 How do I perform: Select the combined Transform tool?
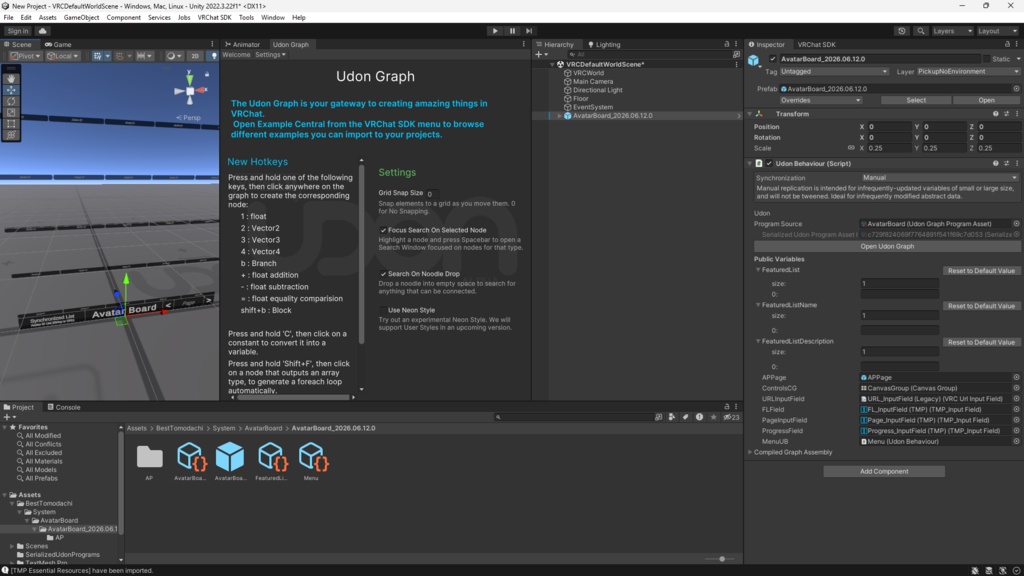point(11,135)
